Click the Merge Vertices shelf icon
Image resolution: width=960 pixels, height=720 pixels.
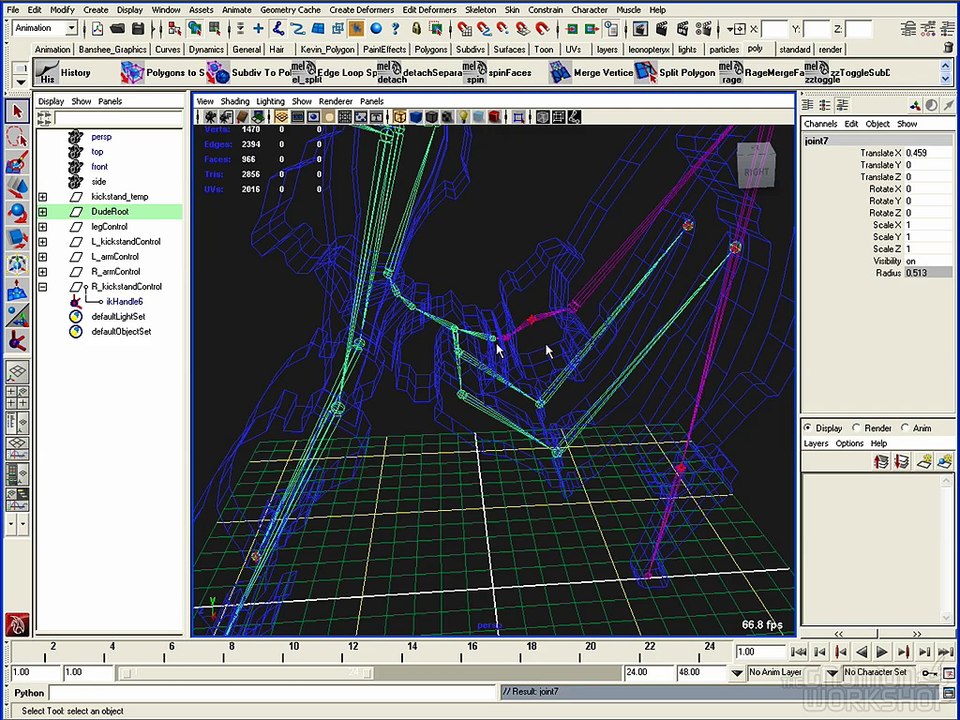[x=560, y=72]
